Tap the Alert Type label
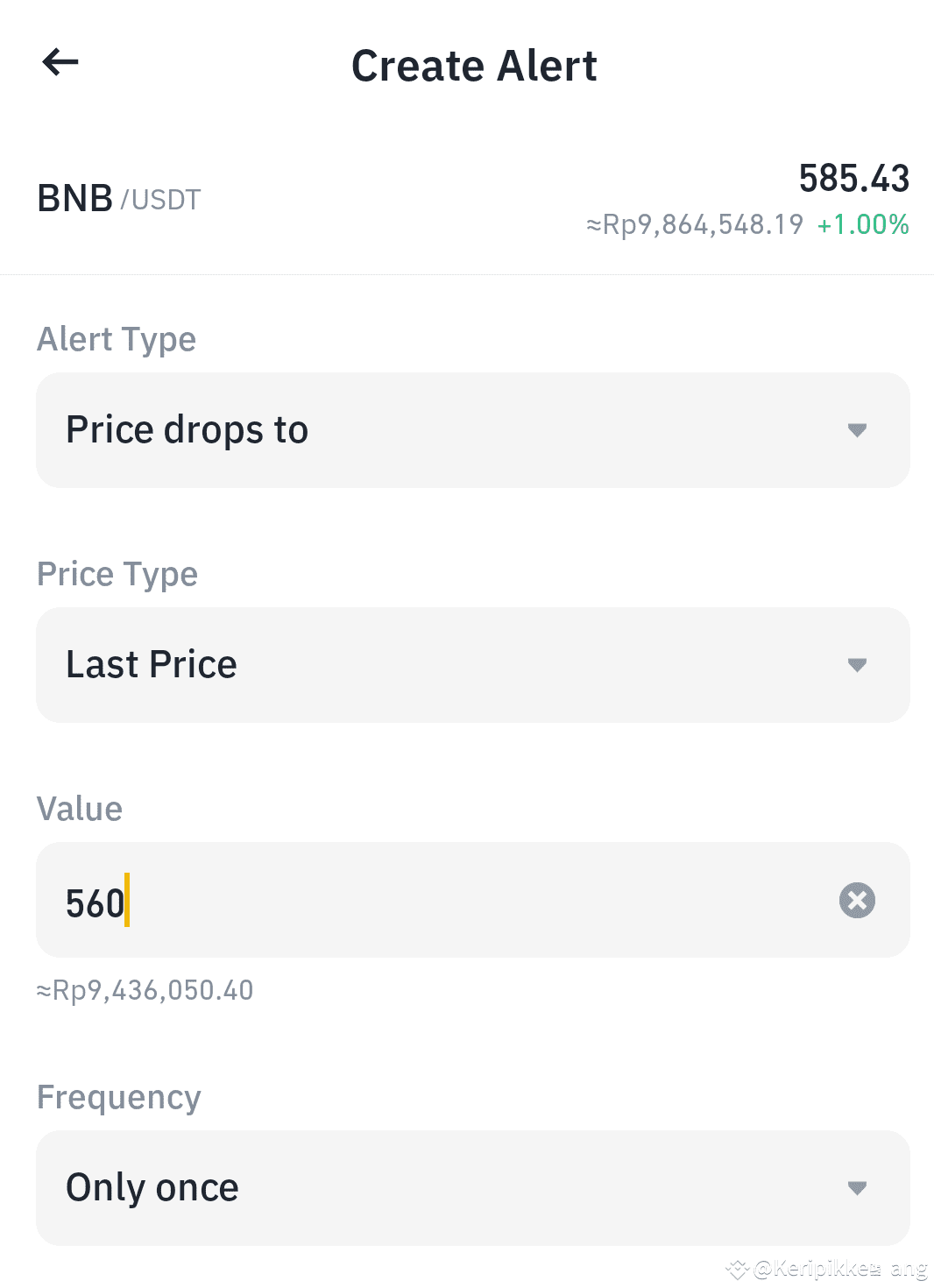 pyautogui.click(x=117, y=339)
